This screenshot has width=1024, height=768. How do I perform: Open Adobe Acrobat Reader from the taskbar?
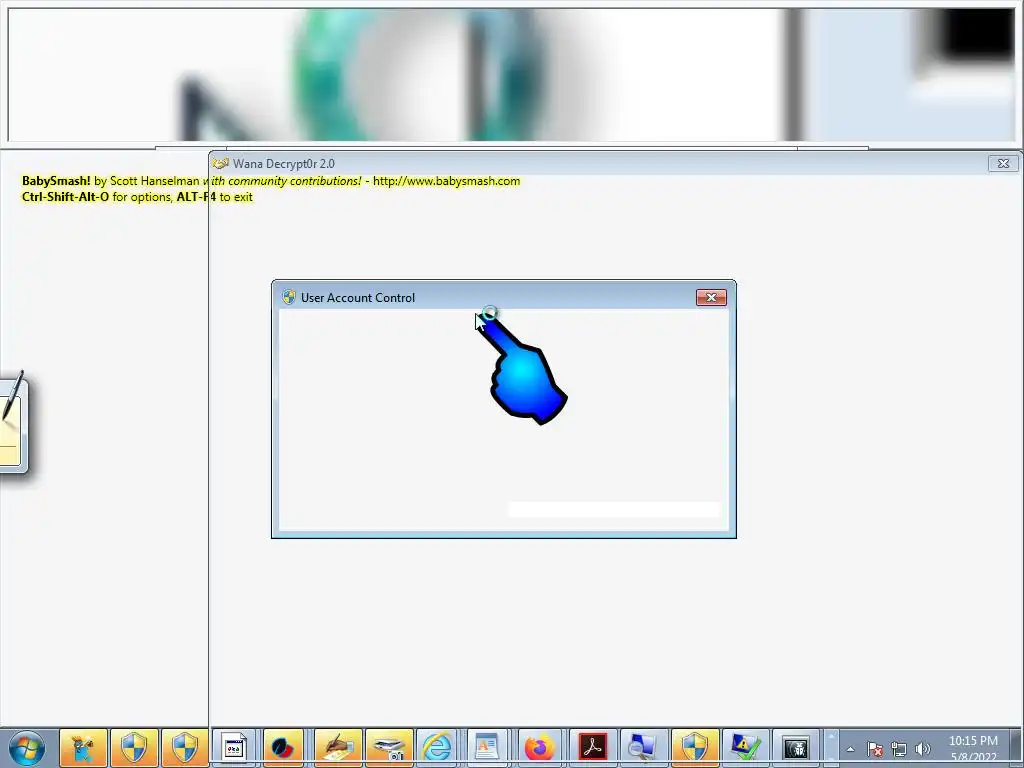[592, 748]
